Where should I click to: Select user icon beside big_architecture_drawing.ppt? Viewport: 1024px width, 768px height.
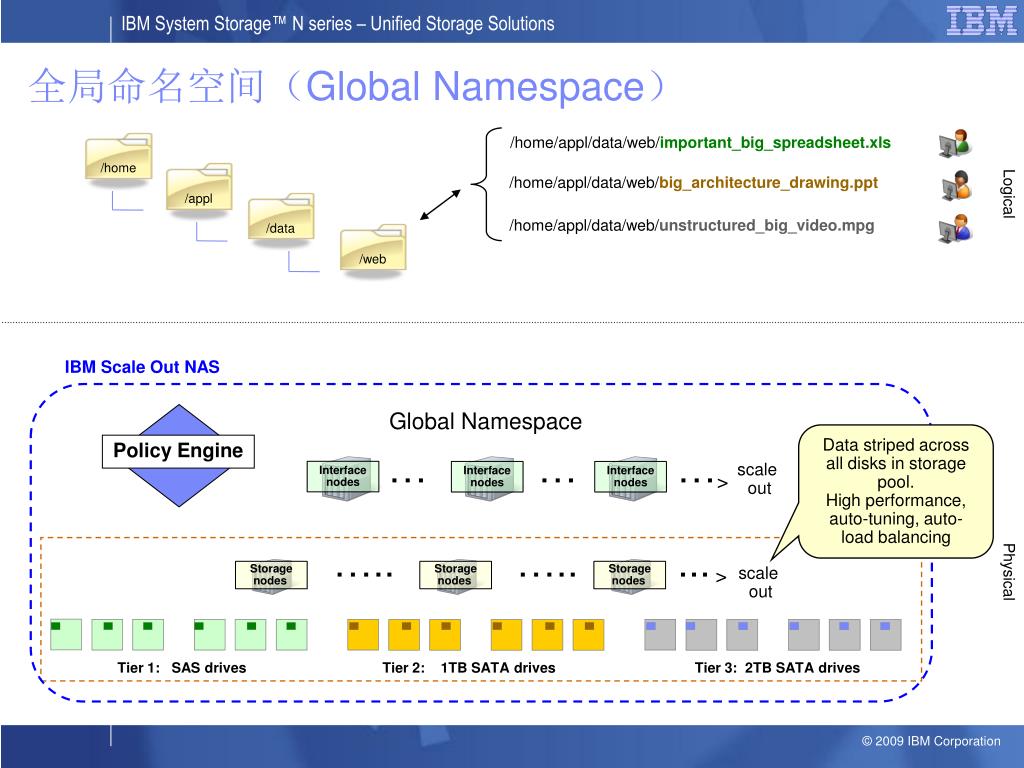[955, 185]
